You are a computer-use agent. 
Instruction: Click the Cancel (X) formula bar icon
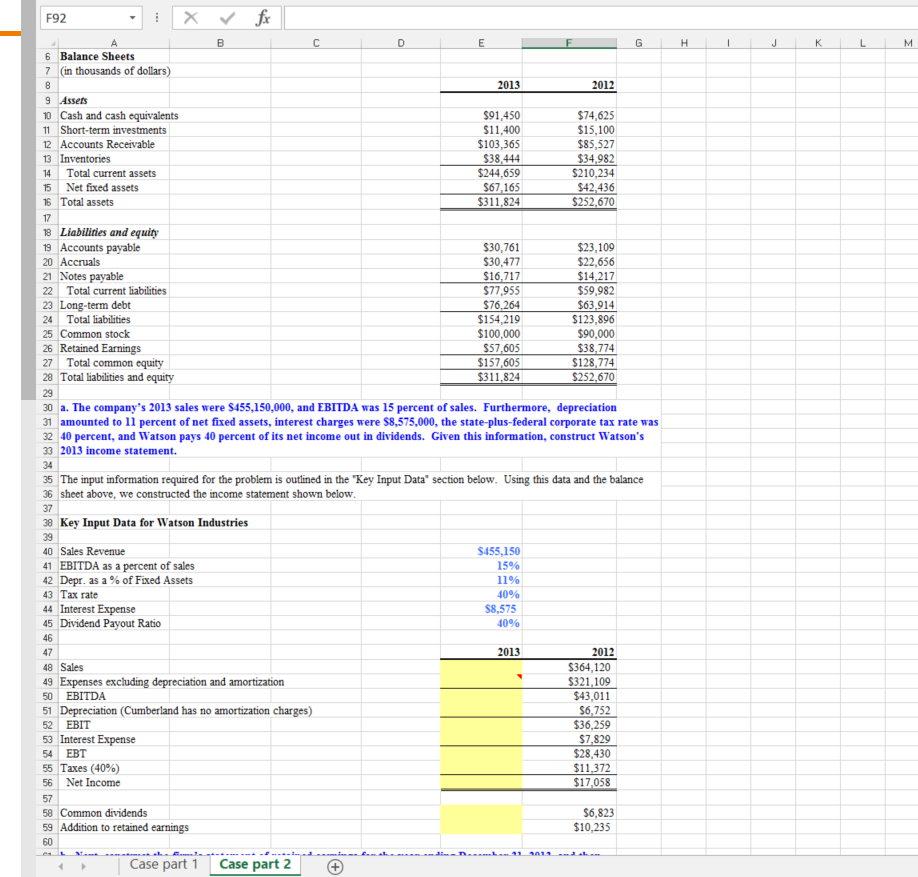pyautogui.click(x=190, y=18)
